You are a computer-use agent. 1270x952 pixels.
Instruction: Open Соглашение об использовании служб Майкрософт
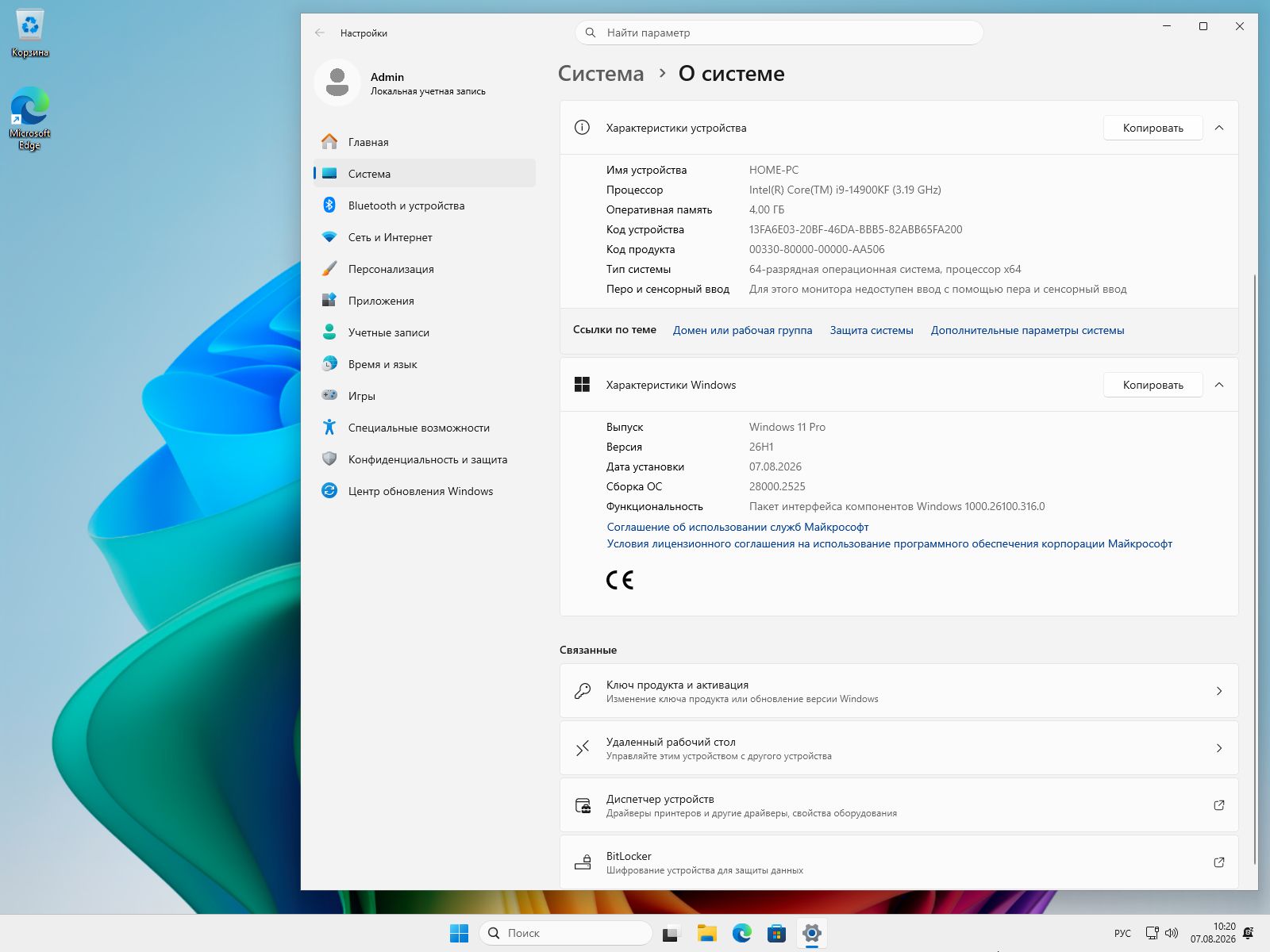pyautogui.click(x=737, y=527)
